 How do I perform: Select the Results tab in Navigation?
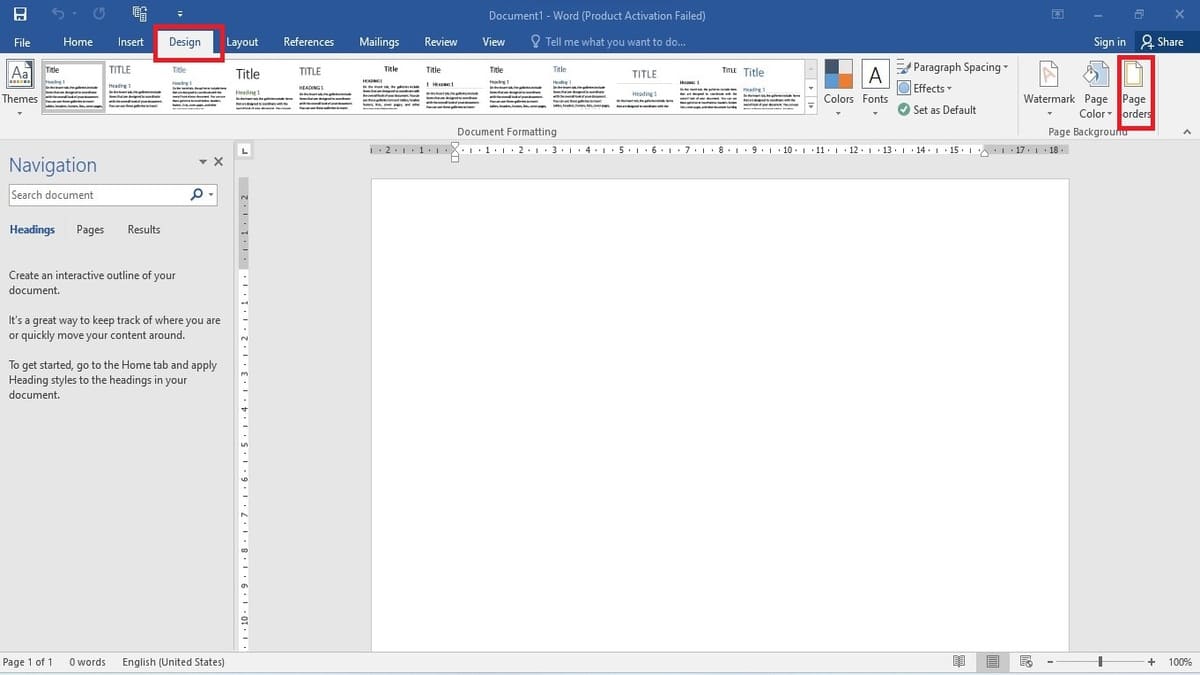click(144, 230)
